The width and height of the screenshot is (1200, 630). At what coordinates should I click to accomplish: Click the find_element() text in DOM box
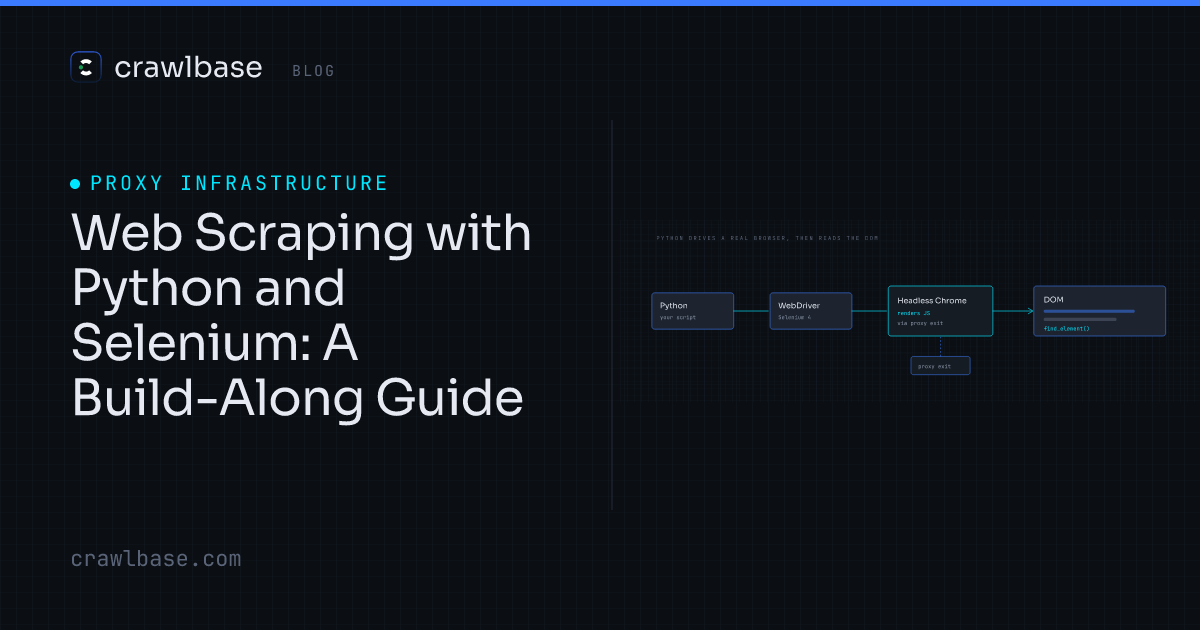1066,328
